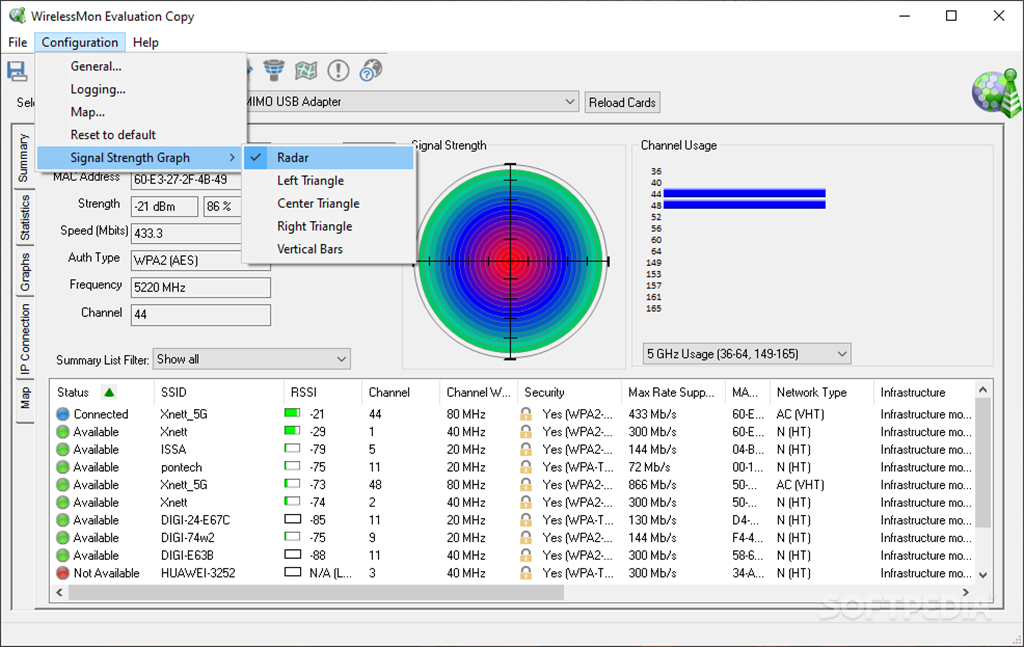Sort the list by SSID column header
The image size is (1024, 647).
[219, 392]
